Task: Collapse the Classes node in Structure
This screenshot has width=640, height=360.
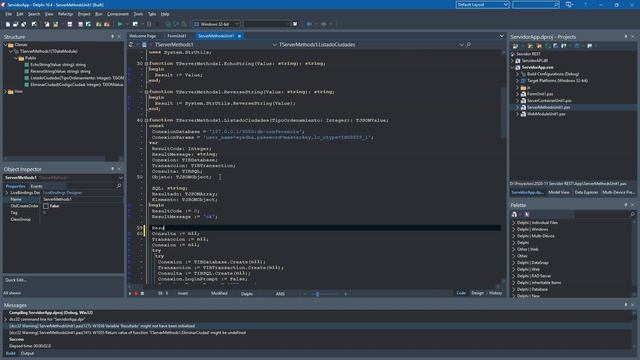Action: coord(5,45)
